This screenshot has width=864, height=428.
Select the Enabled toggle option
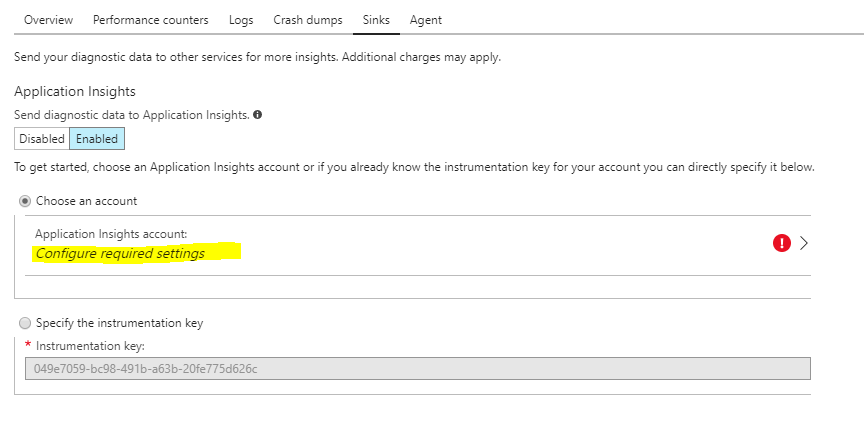tap(97, 139)
